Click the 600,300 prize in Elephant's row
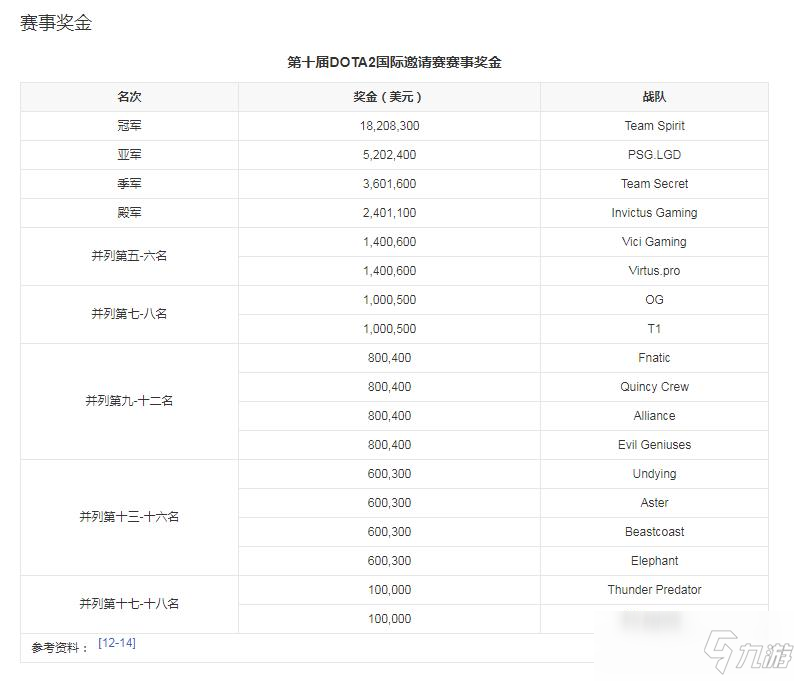 click(389, 560)
